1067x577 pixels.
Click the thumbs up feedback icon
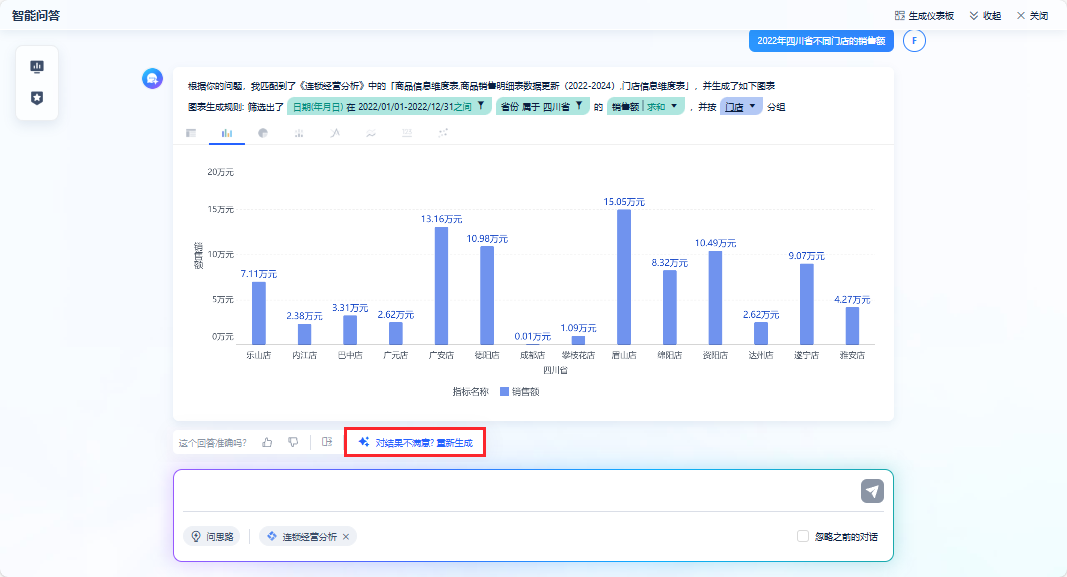click(267, 442)
